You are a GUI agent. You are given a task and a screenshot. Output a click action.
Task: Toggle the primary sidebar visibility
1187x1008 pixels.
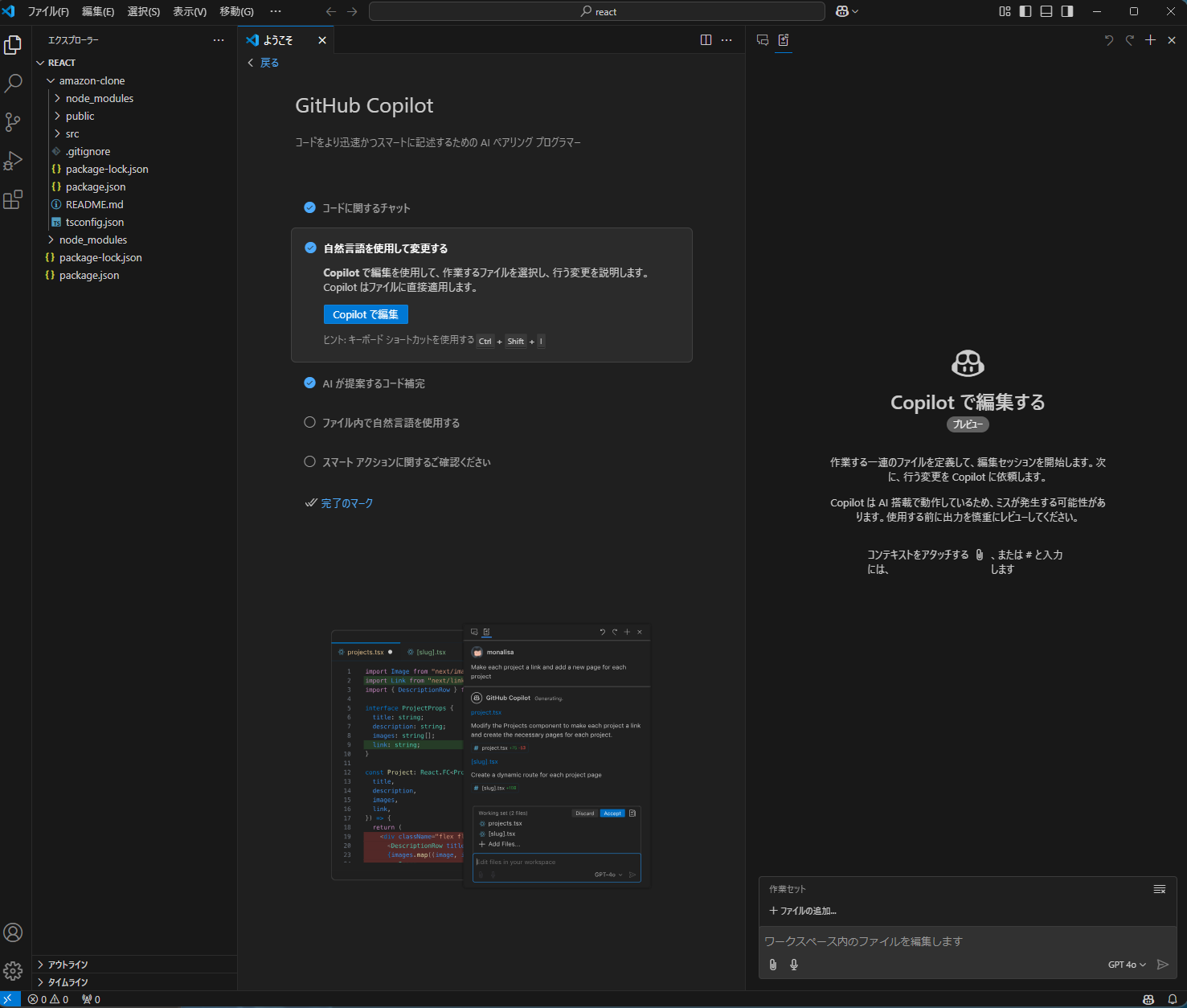pyautogui.click(x=1025, y=11)
